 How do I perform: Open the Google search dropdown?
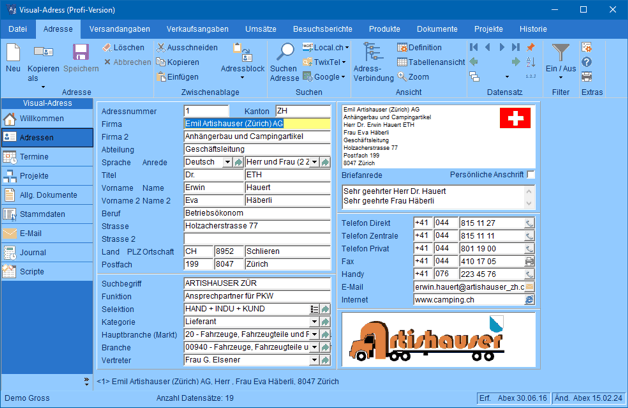coord(343,76)
